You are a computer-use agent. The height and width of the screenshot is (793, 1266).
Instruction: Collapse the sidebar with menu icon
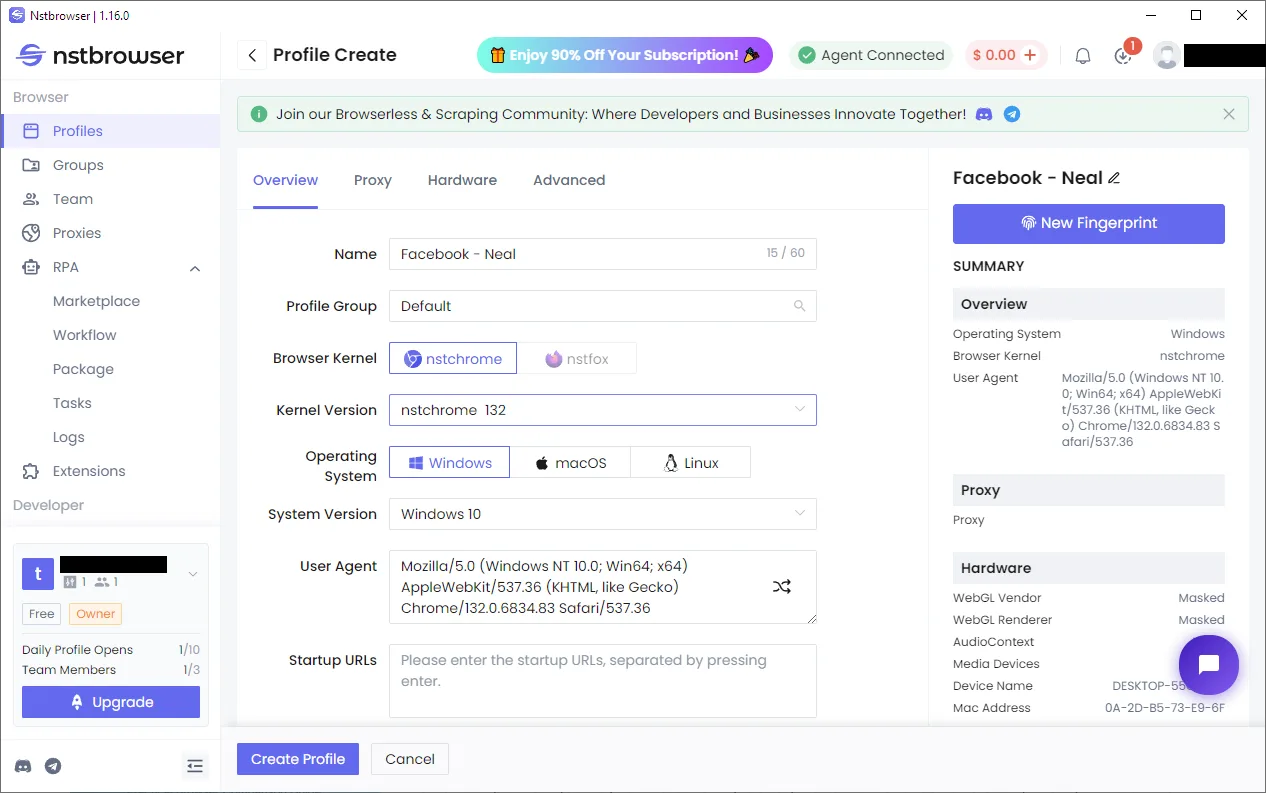tap(195, 766)
